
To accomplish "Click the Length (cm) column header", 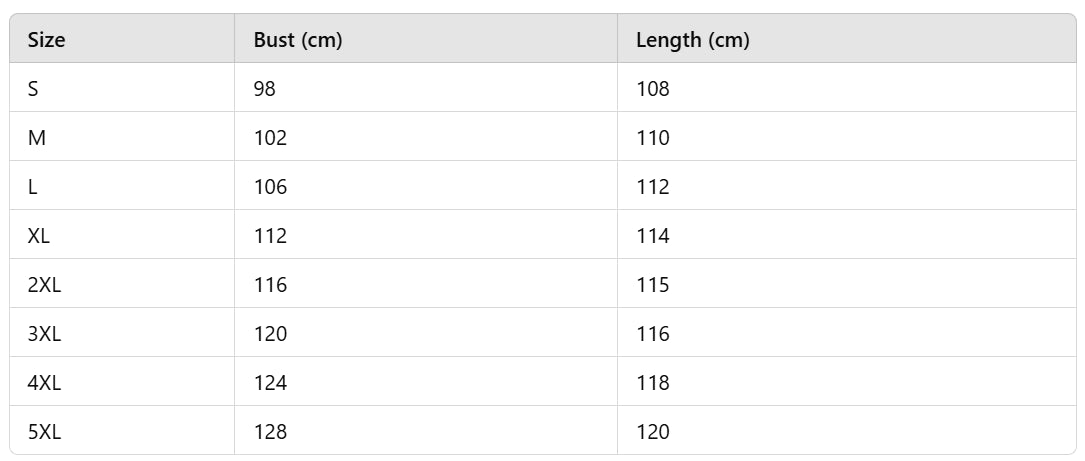I will click(692, 41).
